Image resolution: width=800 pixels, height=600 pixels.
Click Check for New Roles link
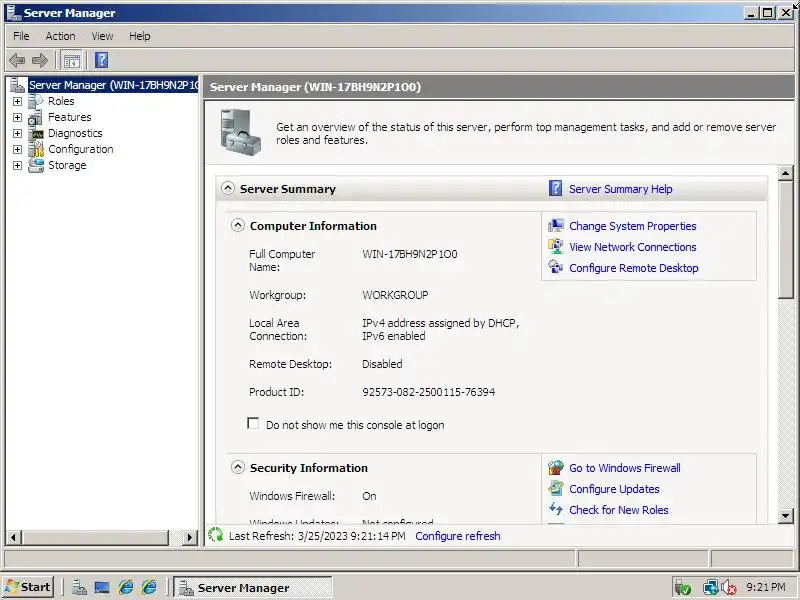(618, 510)
